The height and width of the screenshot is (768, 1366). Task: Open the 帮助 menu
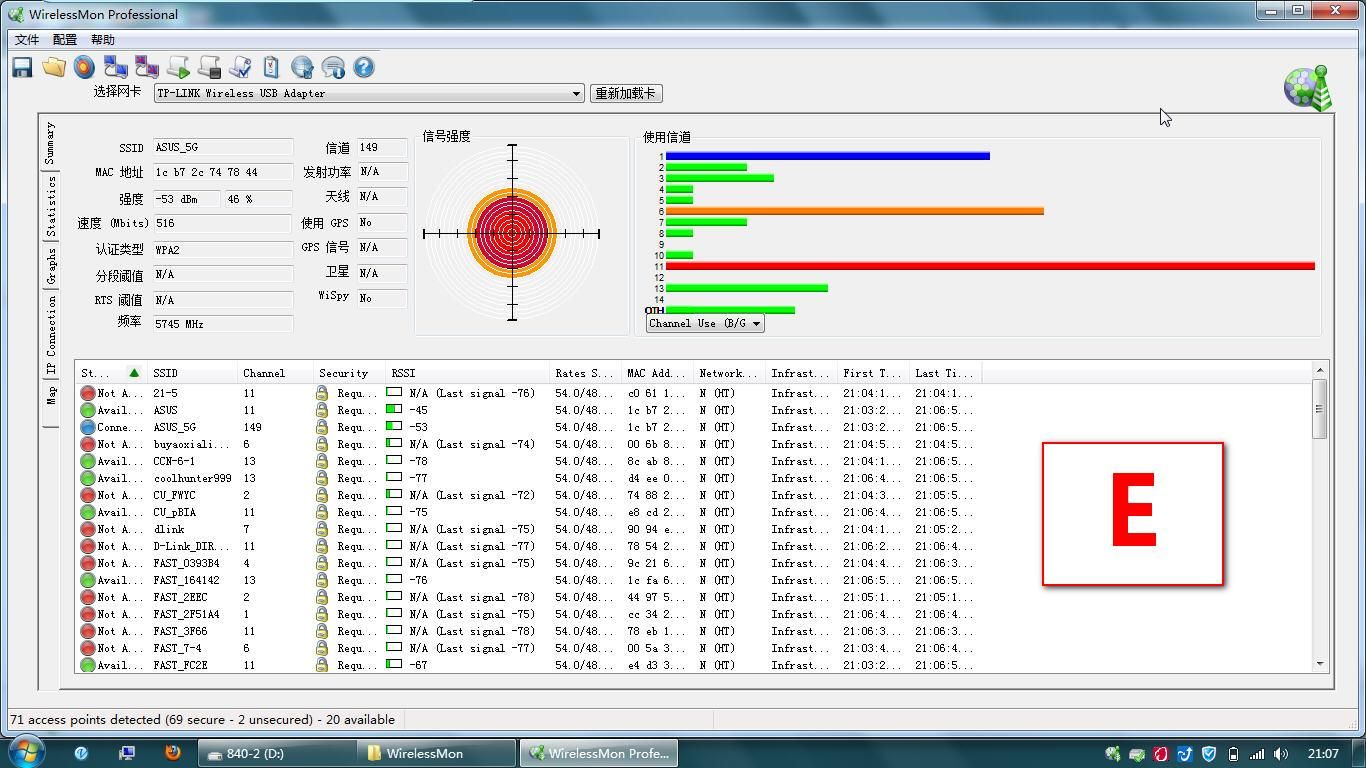pyautogui.click(x=103, y=40)
